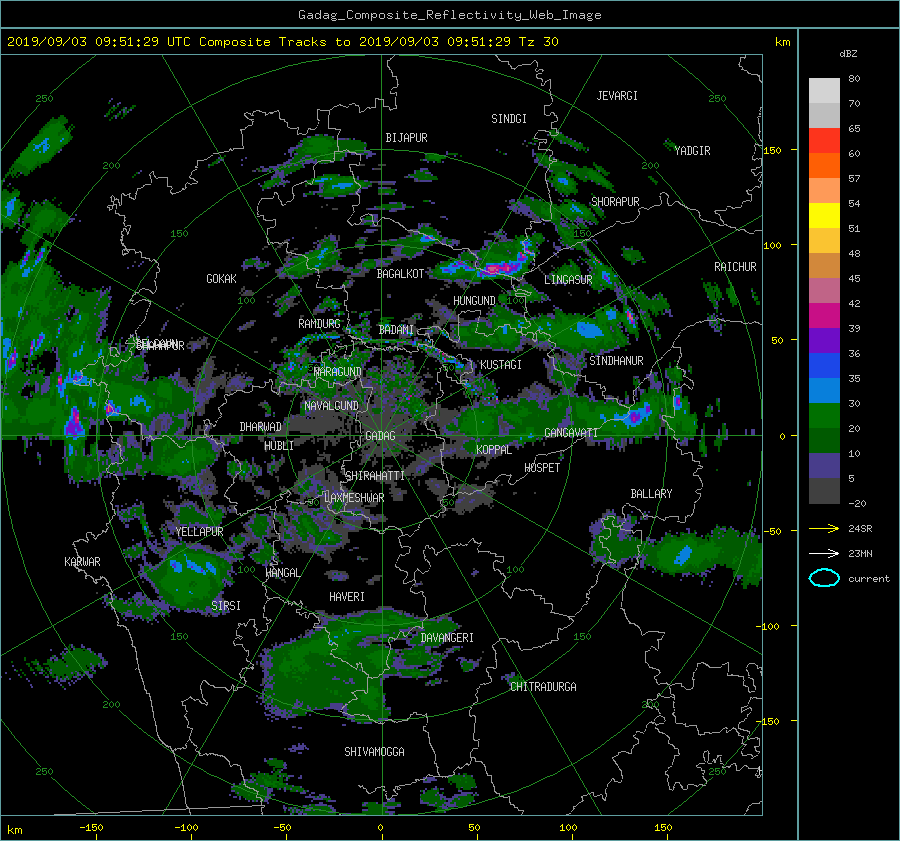Click the YADGIR city label
Screen dimensions: 900x841
coord(692,151)
